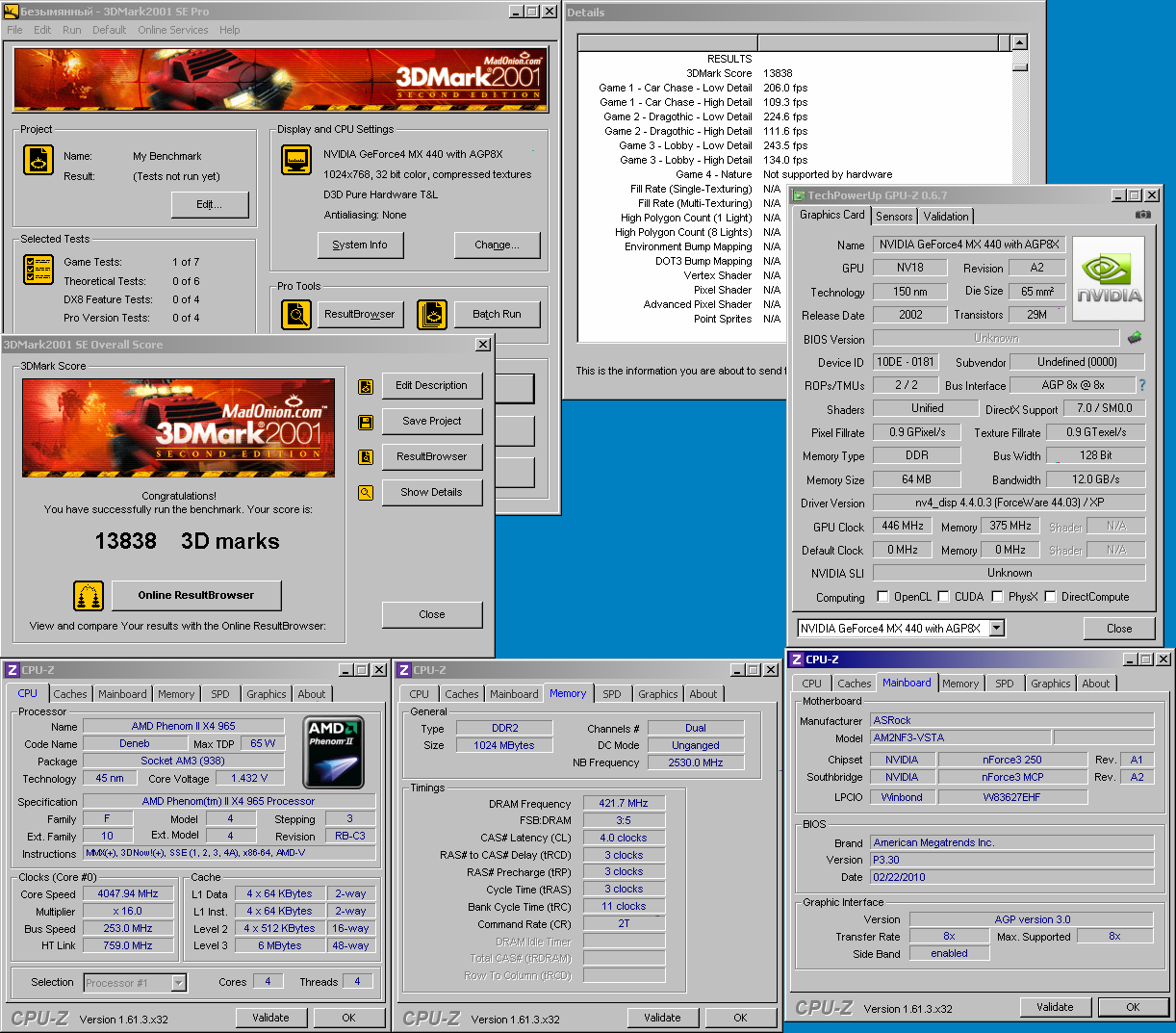Click the icon beside Edit Description
Image resolution: width=1176 pixels, height=1033 pixels.
(366, 386)
